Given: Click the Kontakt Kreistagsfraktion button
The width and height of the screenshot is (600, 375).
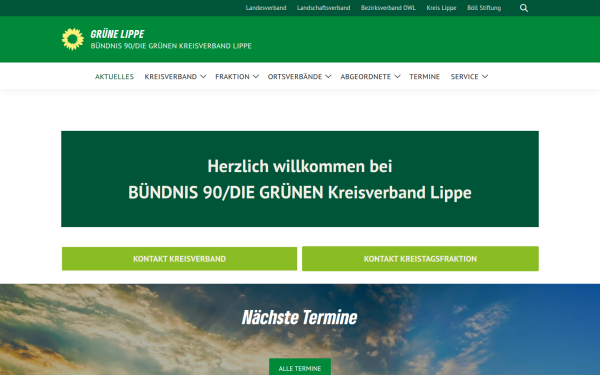Looking at the screenshot, I should coord(420,259).
